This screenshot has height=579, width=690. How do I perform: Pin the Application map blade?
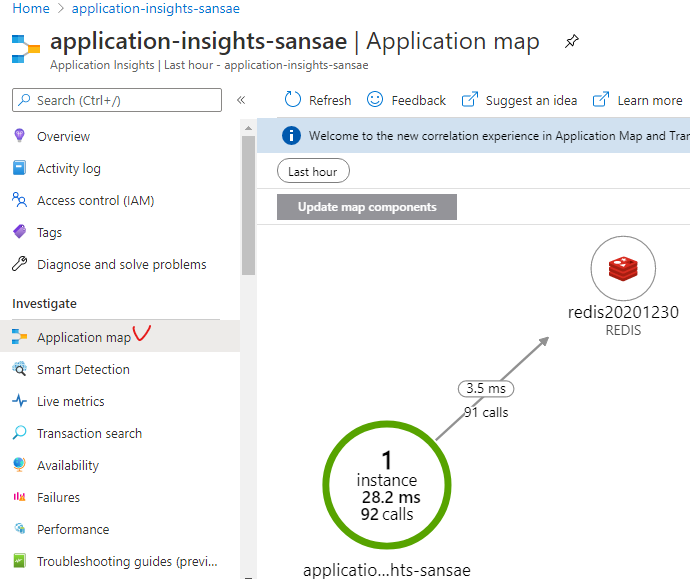(x=572, y=42)
